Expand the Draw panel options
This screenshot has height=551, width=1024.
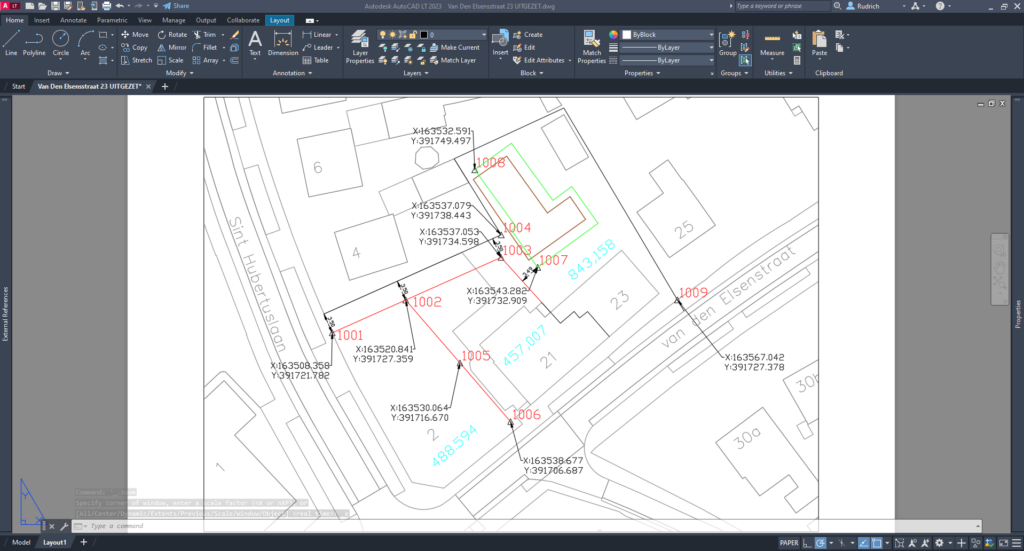pos(58,73)
